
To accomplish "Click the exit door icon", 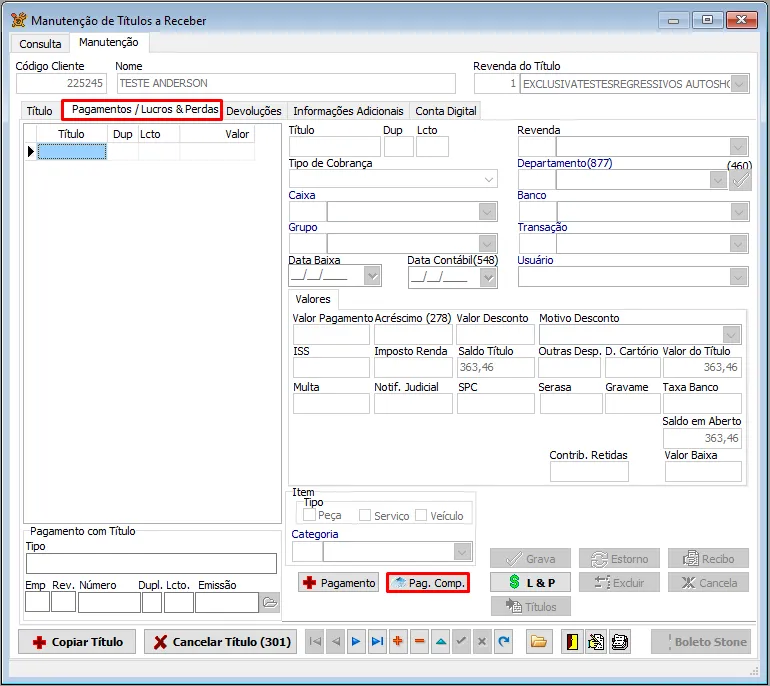I will click(573, 641).
